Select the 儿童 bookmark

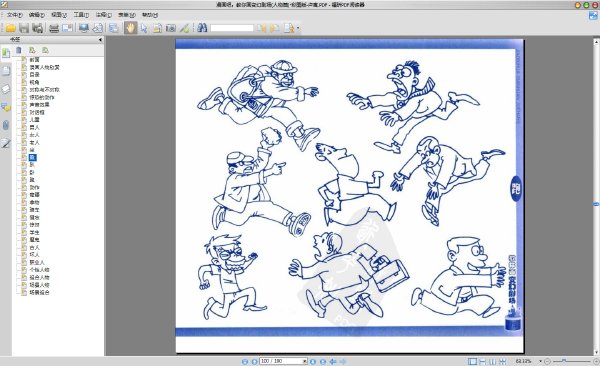click(x=34, y=120)
